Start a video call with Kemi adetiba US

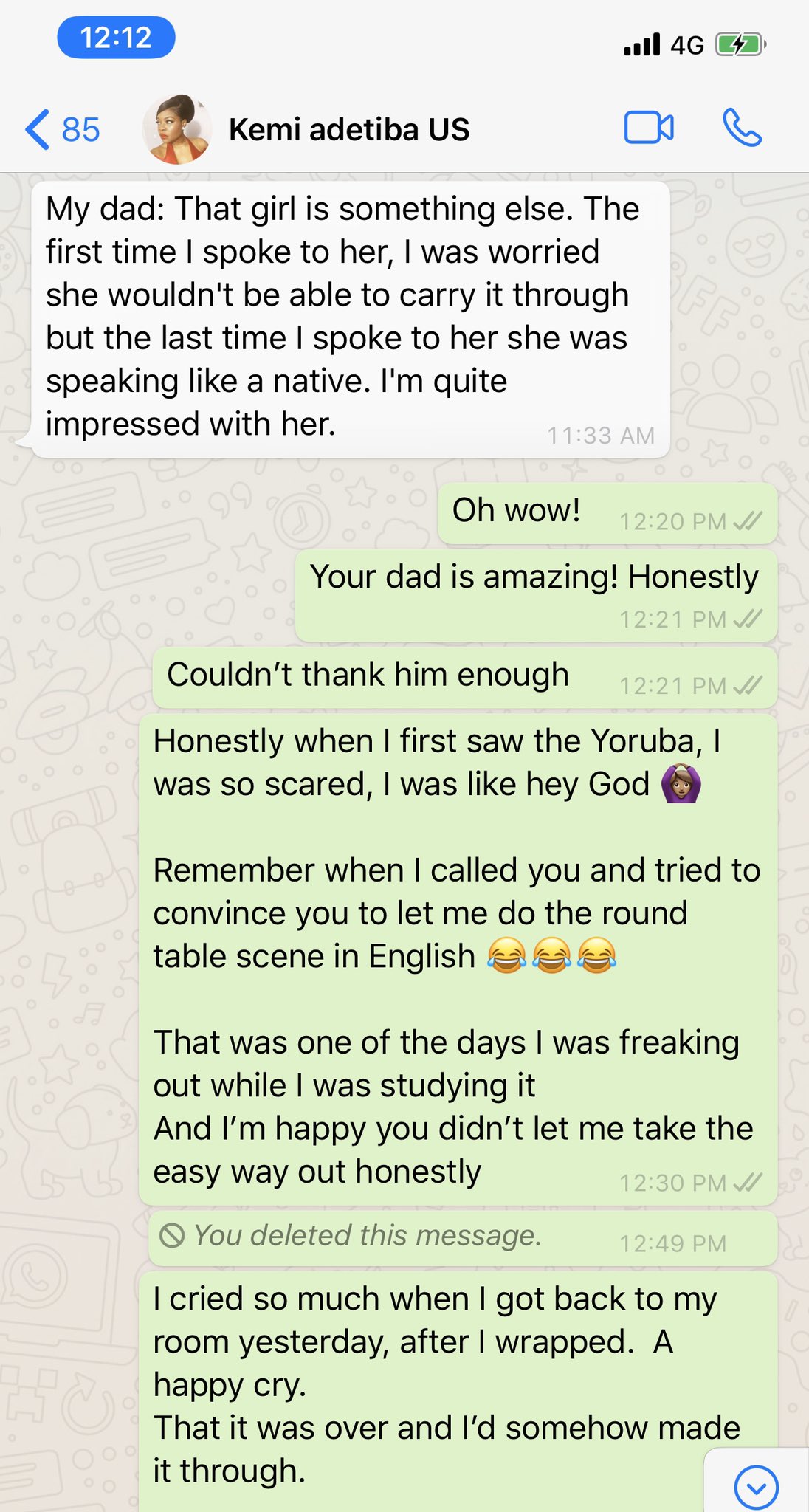[x=649, y=128]
